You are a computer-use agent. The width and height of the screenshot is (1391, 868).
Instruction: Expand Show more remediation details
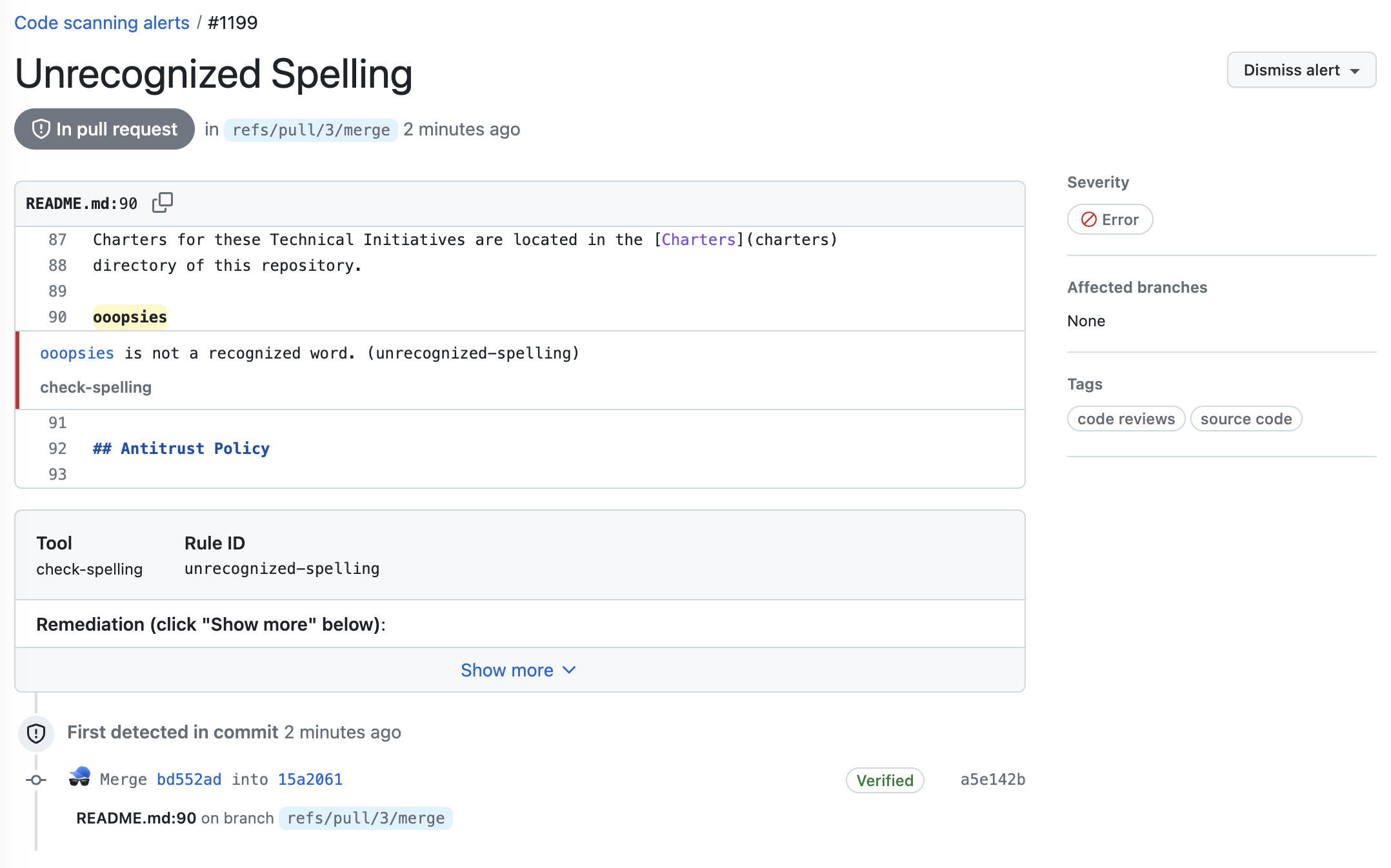(507, 670)
